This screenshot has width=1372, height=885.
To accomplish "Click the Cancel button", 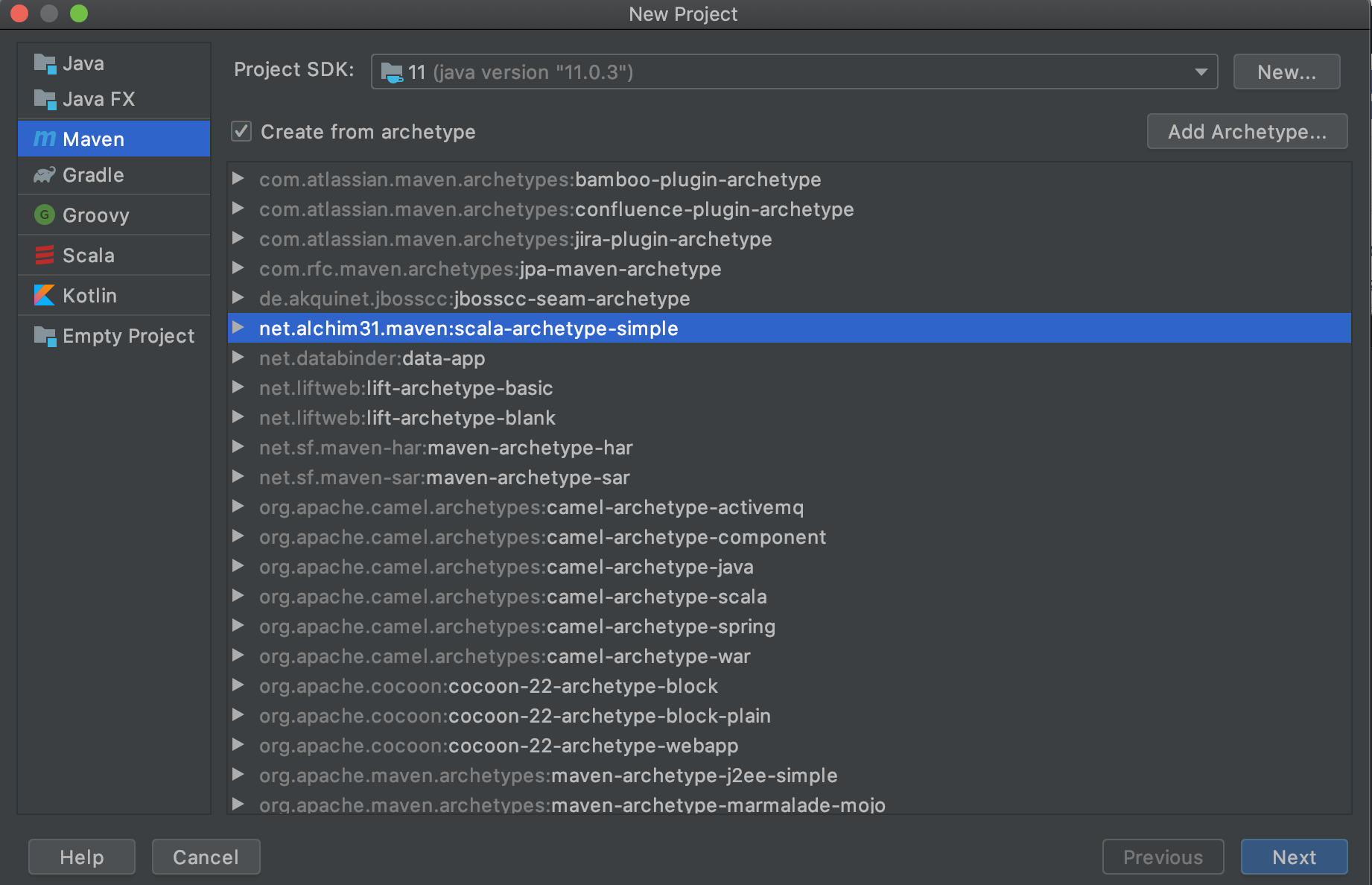I will click(x=206, y=857).
